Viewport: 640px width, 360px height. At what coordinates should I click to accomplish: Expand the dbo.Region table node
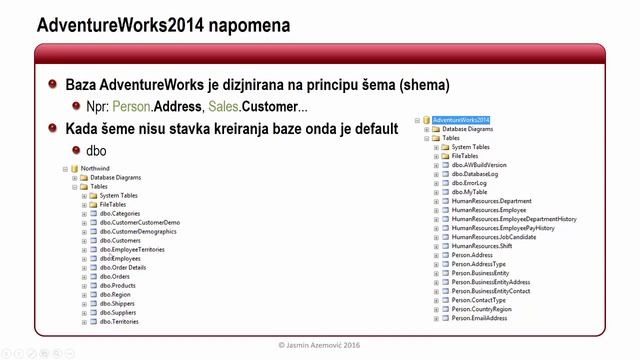[x=84, y=295]
